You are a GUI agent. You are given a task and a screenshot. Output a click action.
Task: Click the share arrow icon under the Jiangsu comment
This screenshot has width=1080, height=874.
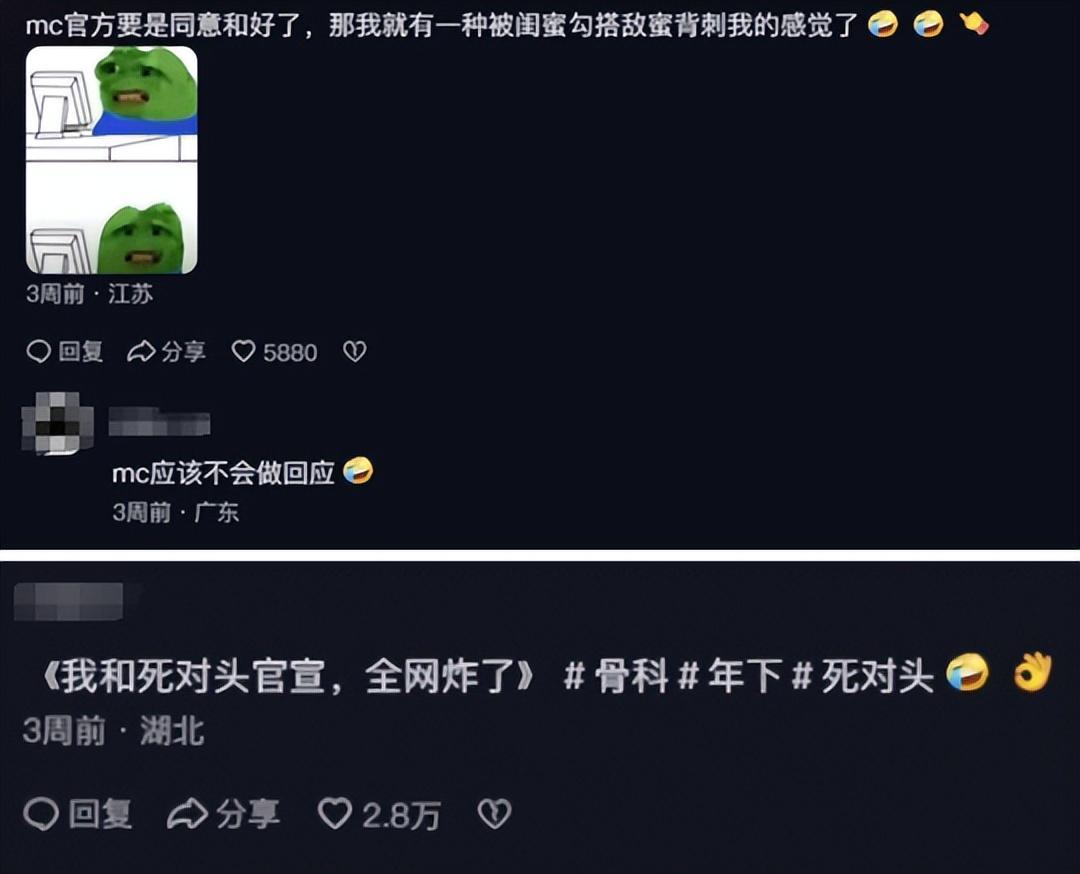click(x=141, y=351)
